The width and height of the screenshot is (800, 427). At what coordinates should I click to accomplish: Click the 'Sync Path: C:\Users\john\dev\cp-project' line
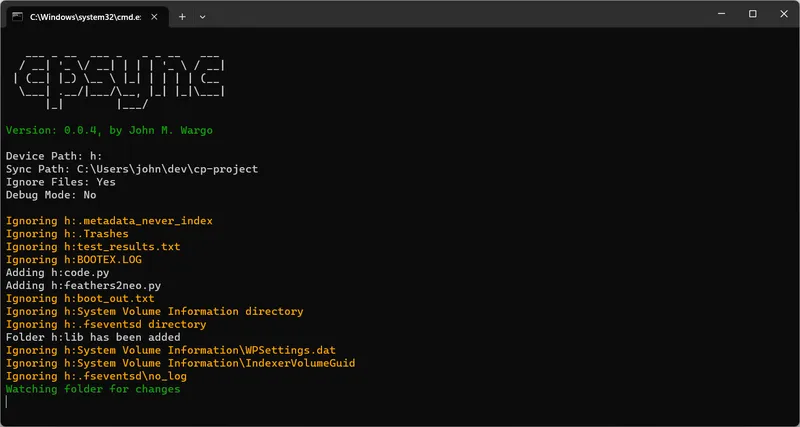point(132,169)
